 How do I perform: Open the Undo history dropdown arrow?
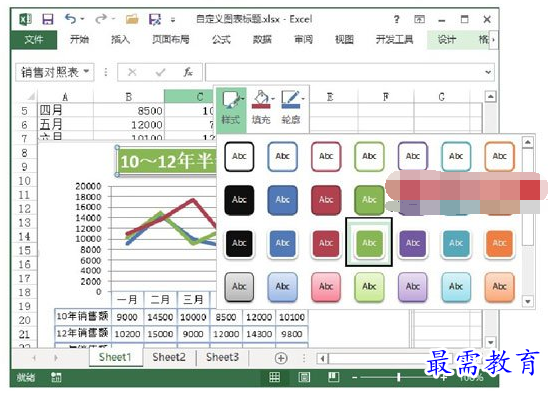(x=82, y=19)
